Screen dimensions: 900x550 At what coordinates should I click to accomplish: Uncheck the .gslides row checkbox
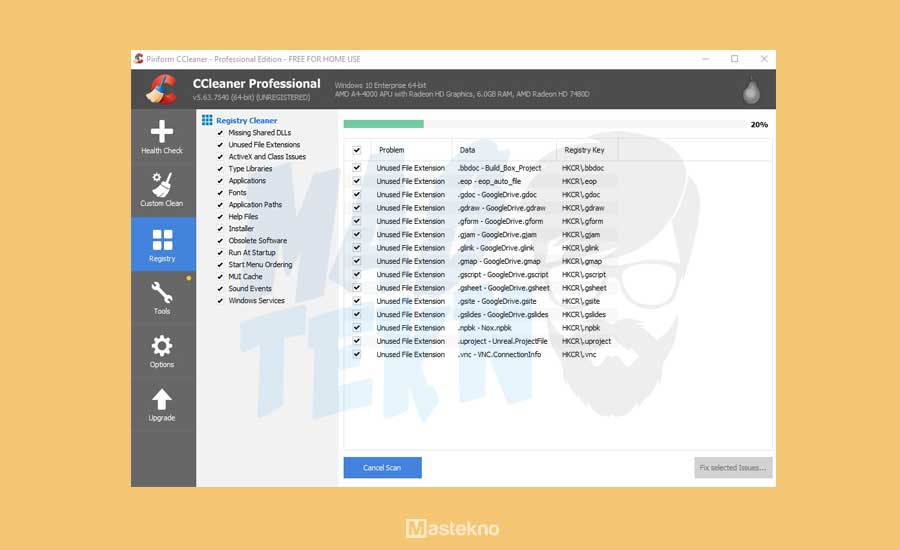(x=357, y=314)
